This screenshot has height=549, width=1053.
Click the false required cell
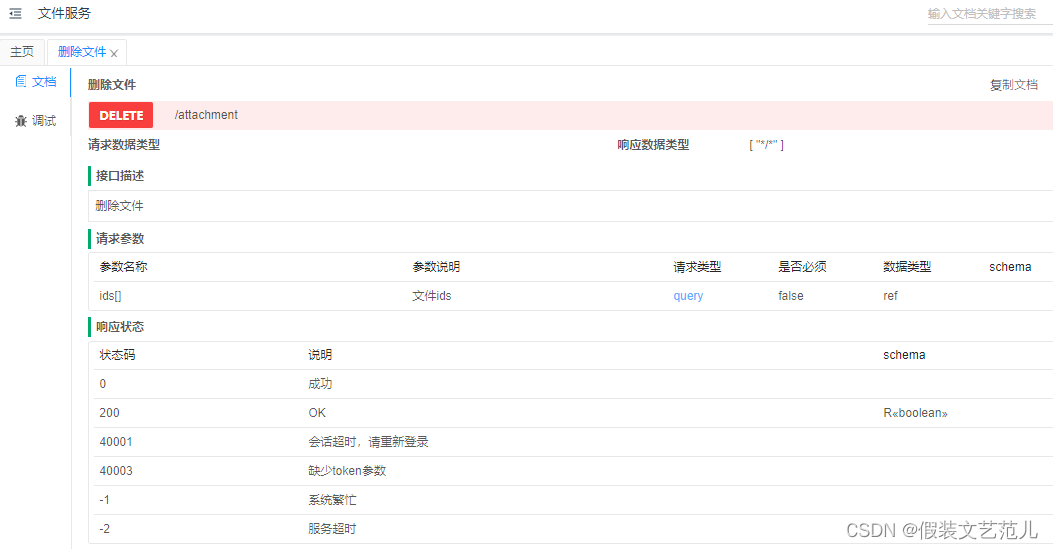(x=791, y=296)
